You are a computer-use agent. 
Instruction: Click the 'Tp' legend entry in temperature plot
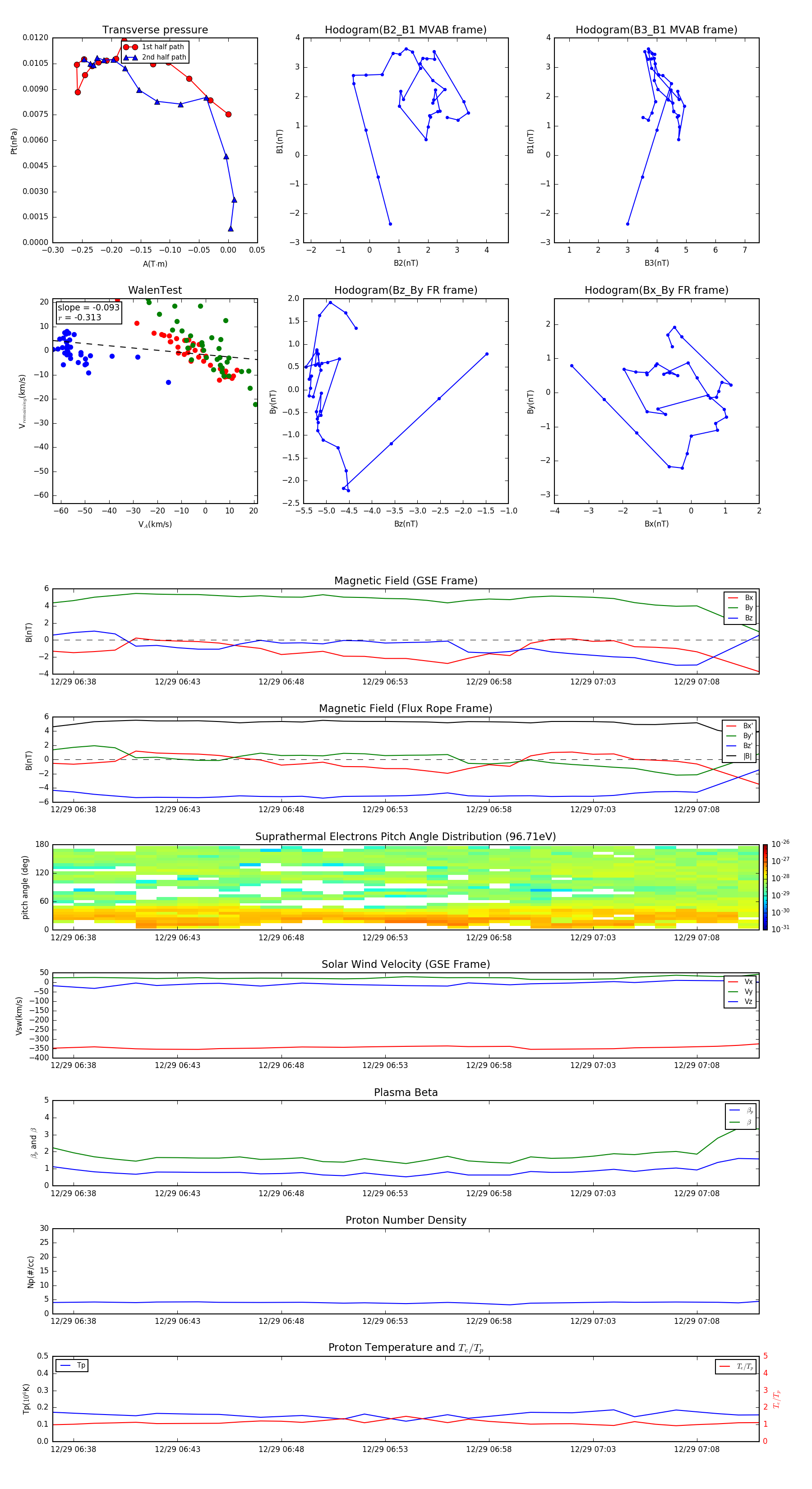[x=72, y=1365]
